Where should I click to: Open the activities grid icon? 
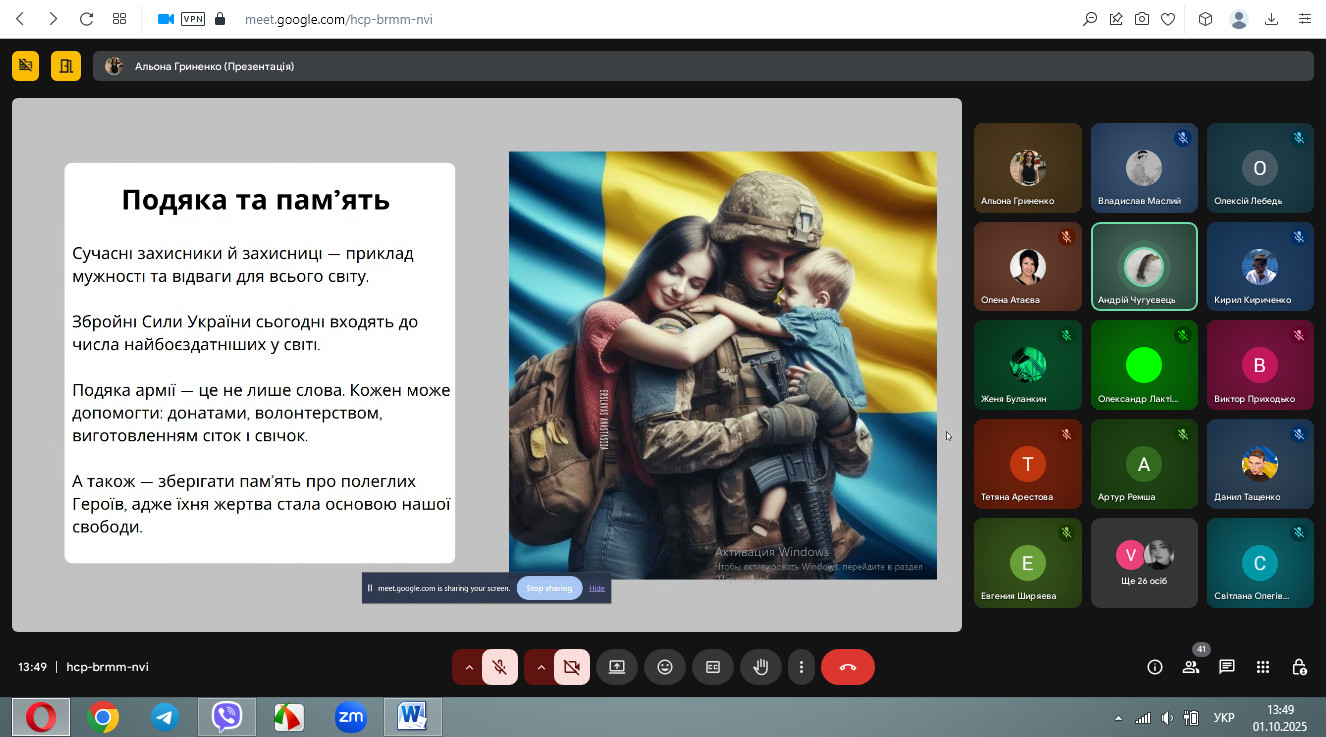point(1263,667)
